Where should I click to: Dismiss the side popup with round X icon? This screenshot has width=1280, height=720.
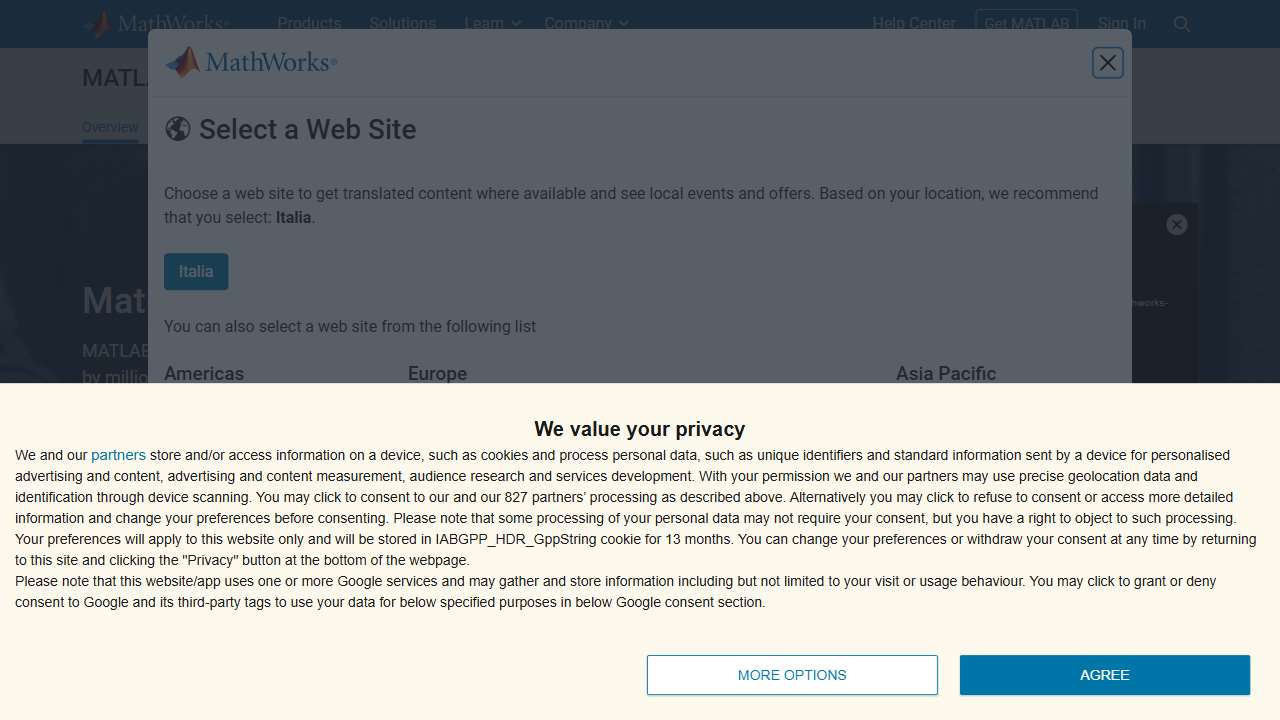pyautogui.click(x=1177, y=225)
